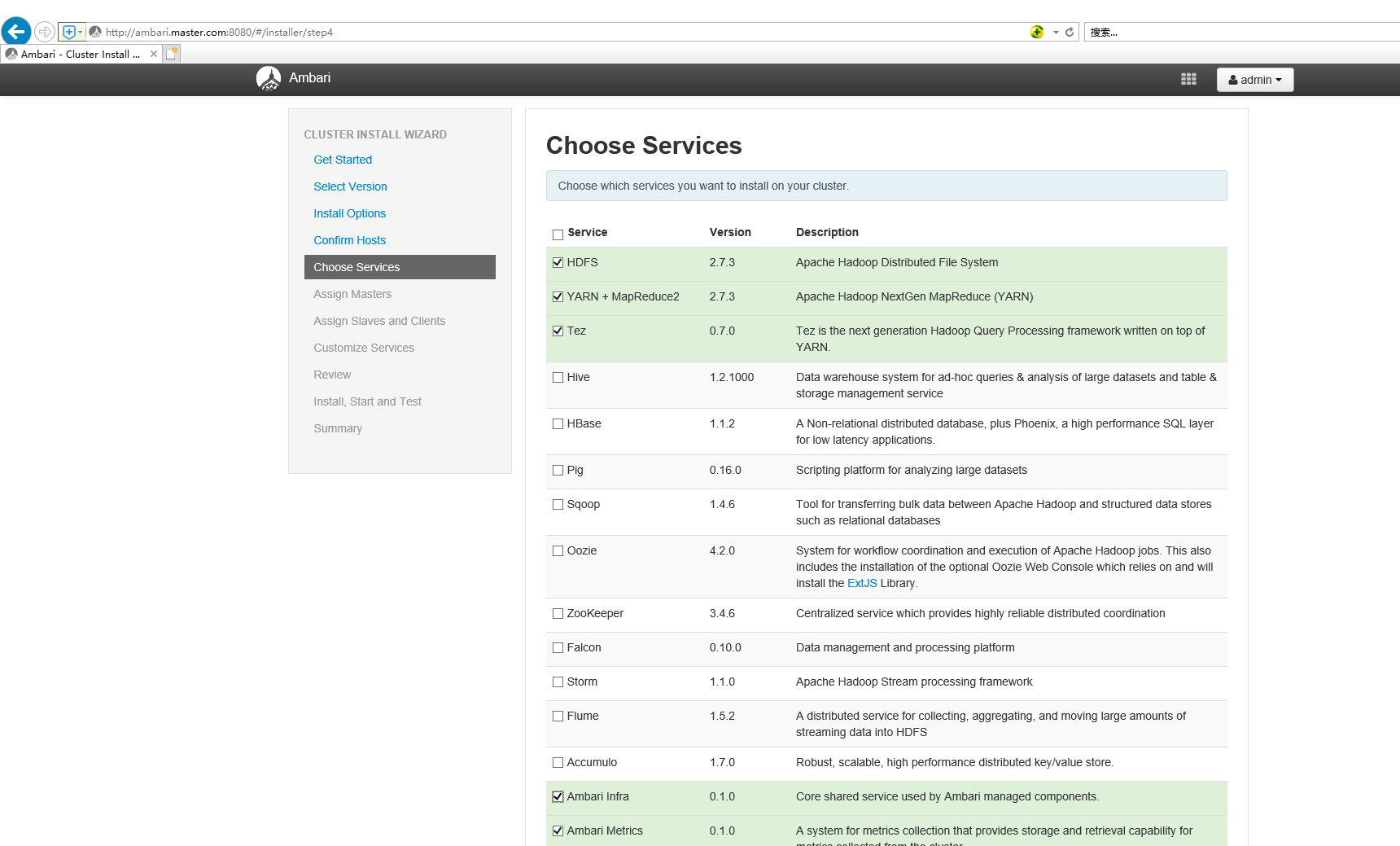
Task: Click Review wizard step
Action: 332,375
